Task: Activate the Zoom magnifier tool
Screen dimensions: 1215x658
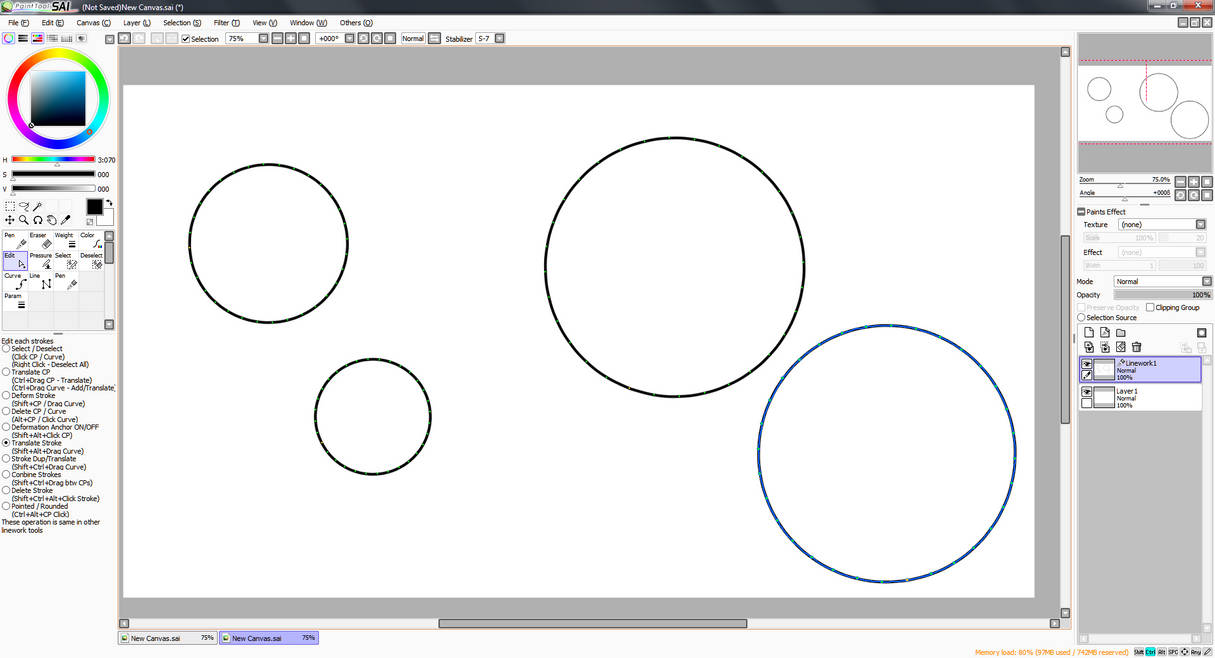Action: [23, 220]
